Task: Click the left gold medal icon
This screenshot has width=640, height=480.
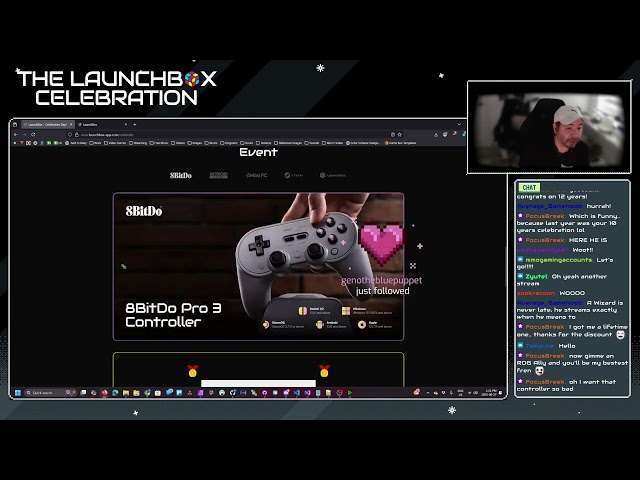Action: (192, 371)
